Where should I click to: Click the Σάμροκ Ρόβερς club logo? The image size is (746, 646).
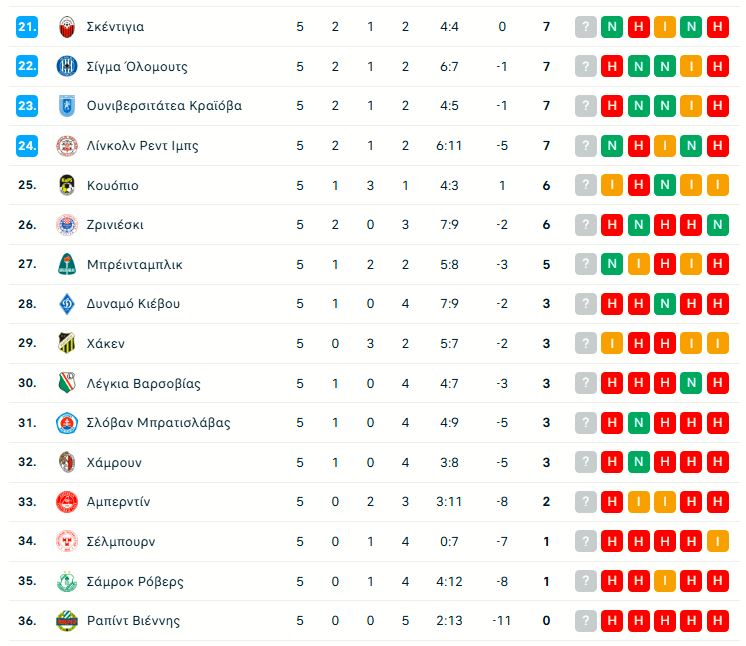[x=67, y=581]
